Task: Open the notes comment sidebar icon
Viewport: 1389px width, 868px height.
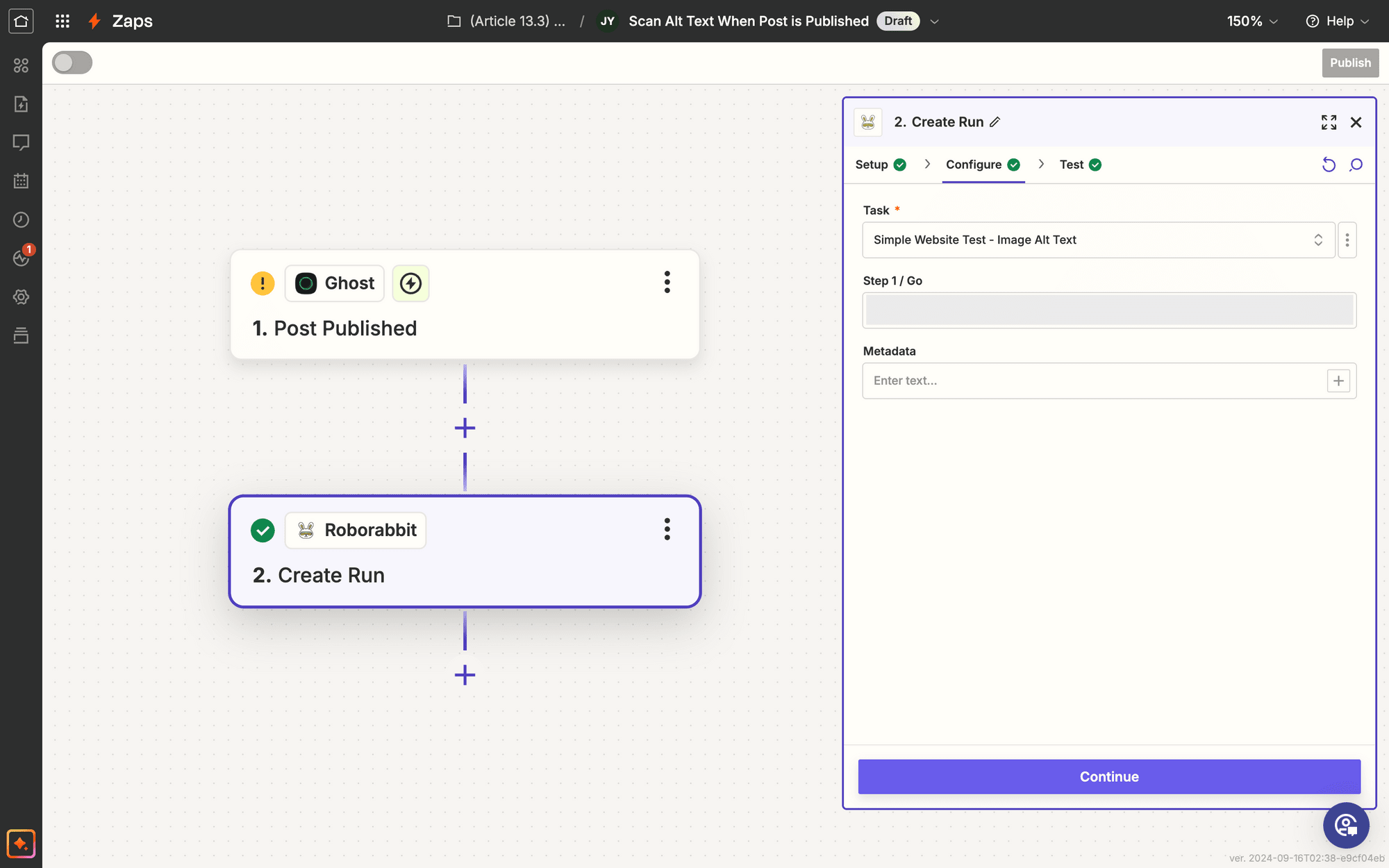Action: tap(21, 142)
